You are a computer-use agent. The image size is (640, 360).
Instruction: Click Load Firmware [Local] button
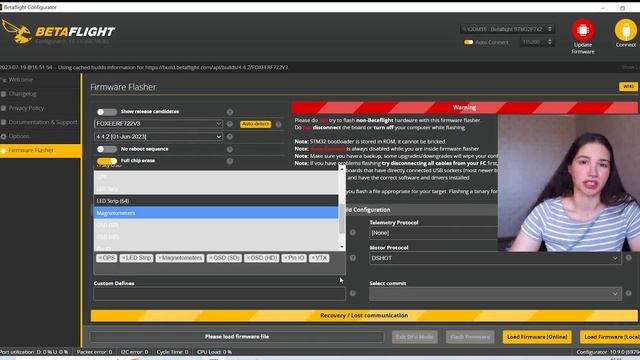tap(610, 337)
